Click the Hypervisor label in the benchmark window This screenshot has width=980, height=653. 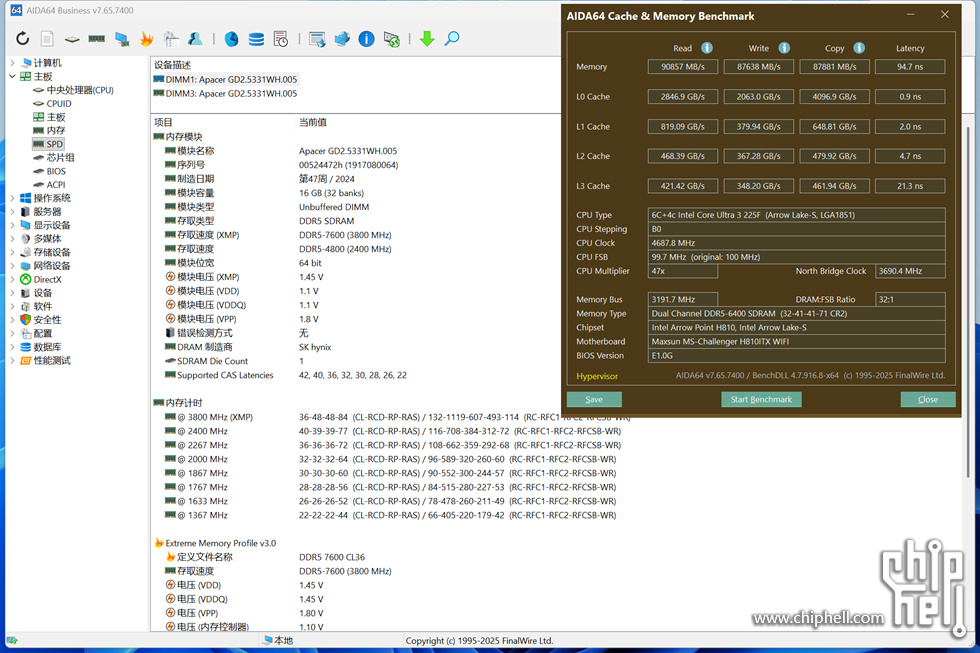597,376
